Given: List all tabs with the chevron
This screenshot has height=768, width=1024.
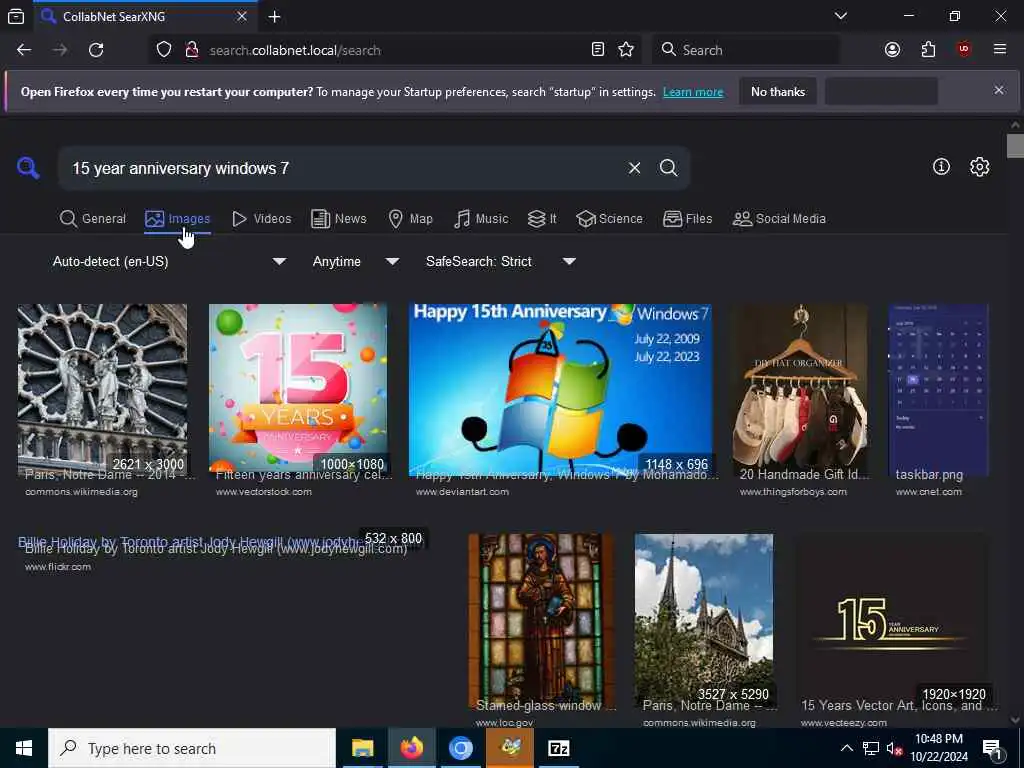Looking at the screenshot, I should tap(840, 16).
